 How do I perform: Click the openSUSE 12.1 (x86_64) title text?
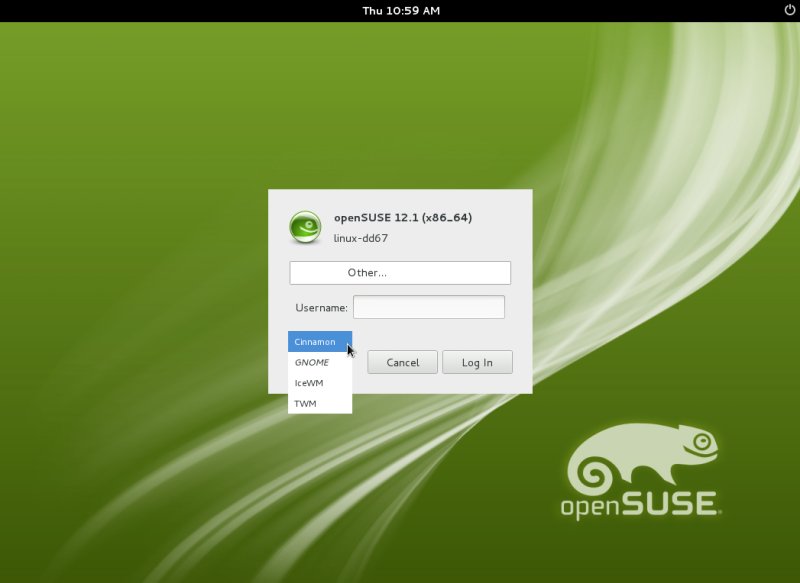pyautogui.click(x=403, y=218)
